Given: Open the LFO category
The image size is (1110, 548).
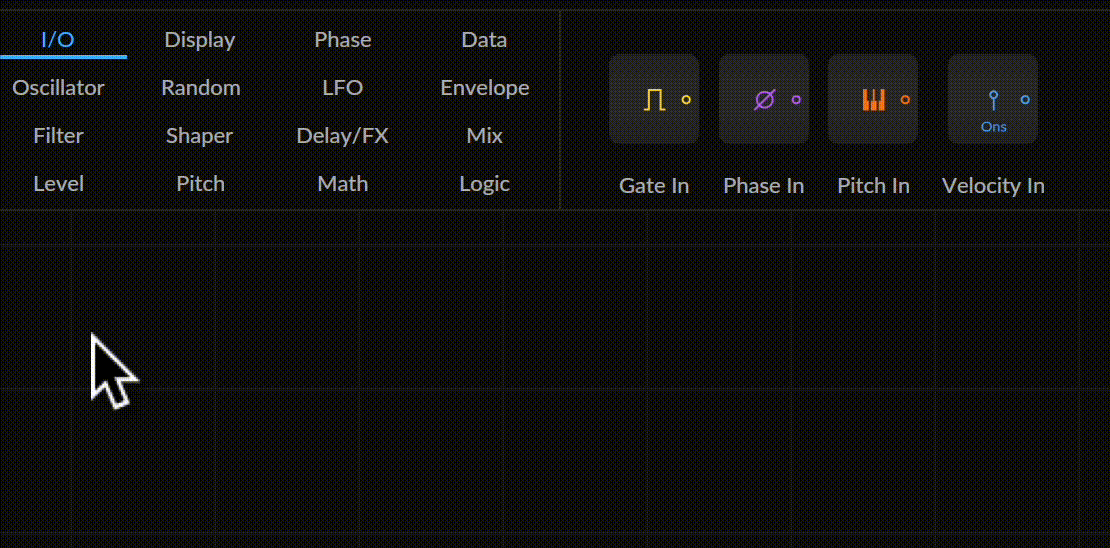Looking at the screenshot, I should (343, 88).
